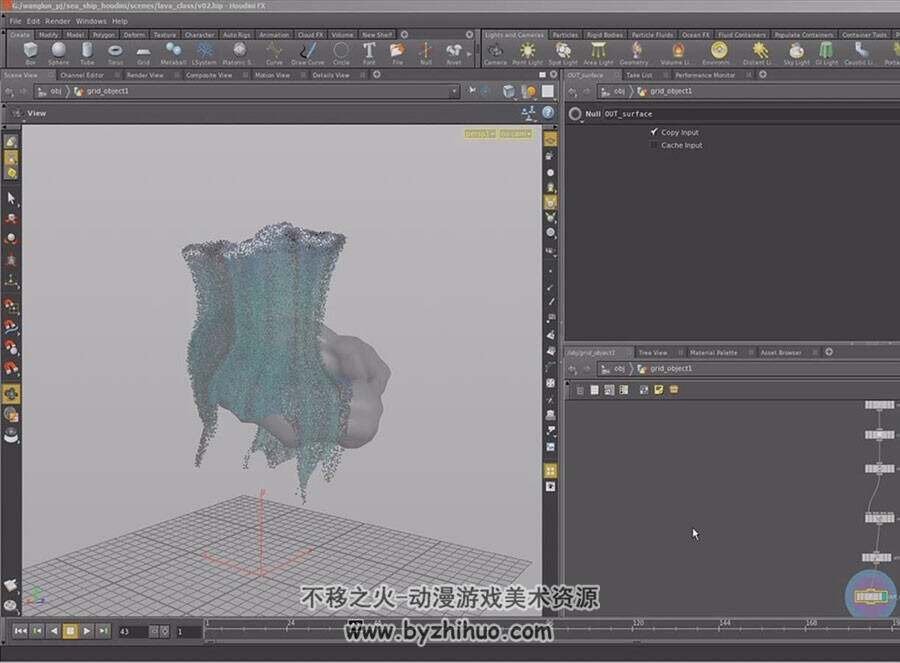Select the Grid shelf tool

point(143,53)
